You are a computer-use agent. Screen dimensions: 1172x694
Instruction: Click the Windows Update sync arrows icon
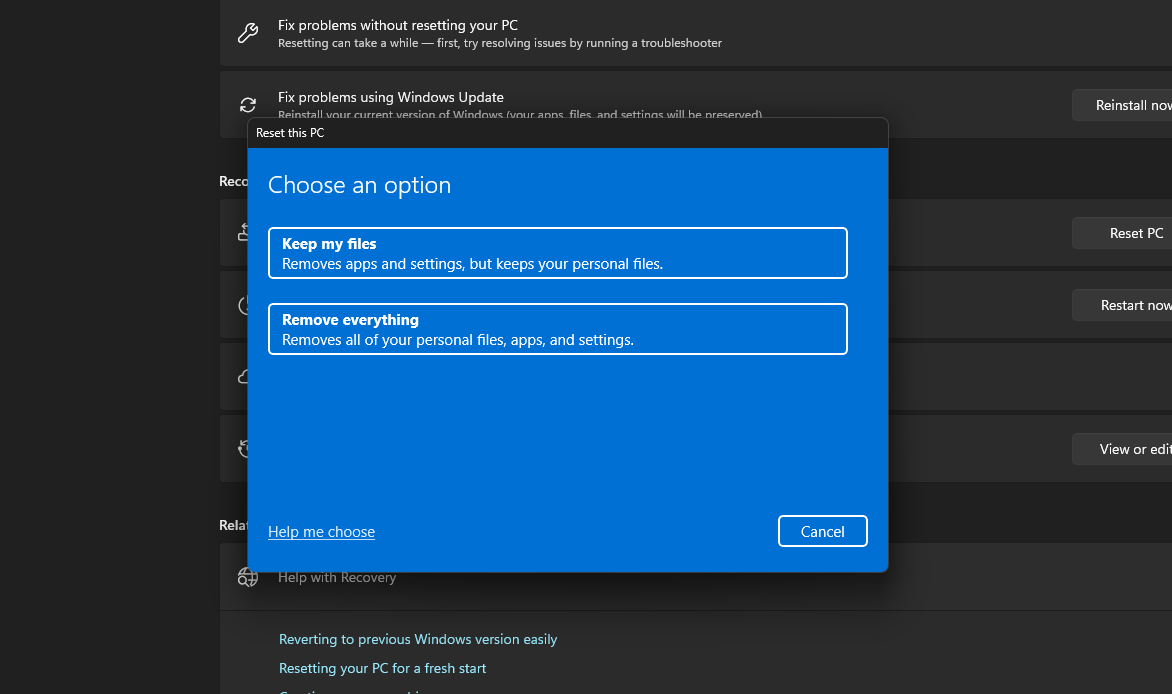coord(247,105)
